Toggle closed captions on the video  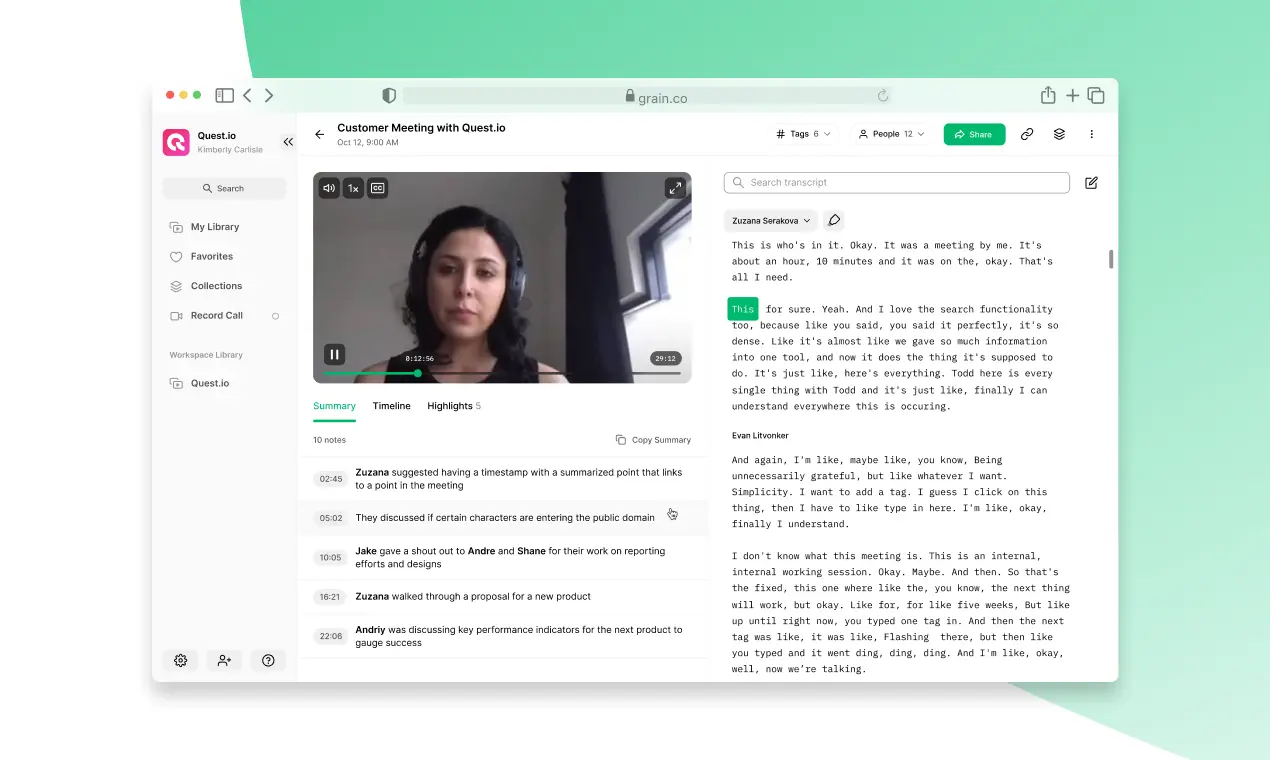(x=377, y=188)
